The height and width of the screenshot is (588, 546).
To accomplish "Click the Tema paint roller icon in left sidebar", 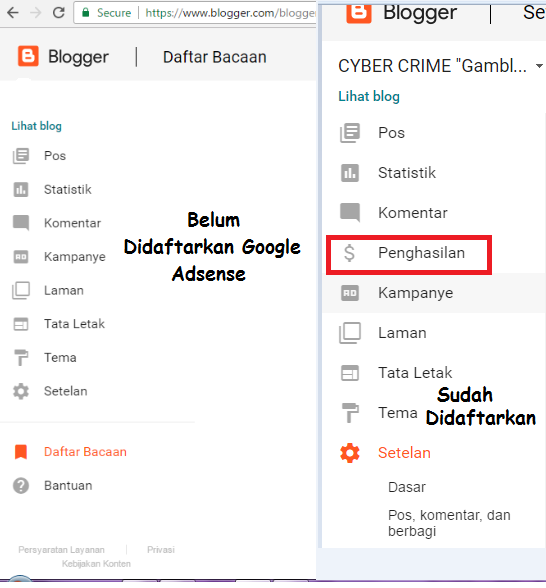I will click(21, 357).
